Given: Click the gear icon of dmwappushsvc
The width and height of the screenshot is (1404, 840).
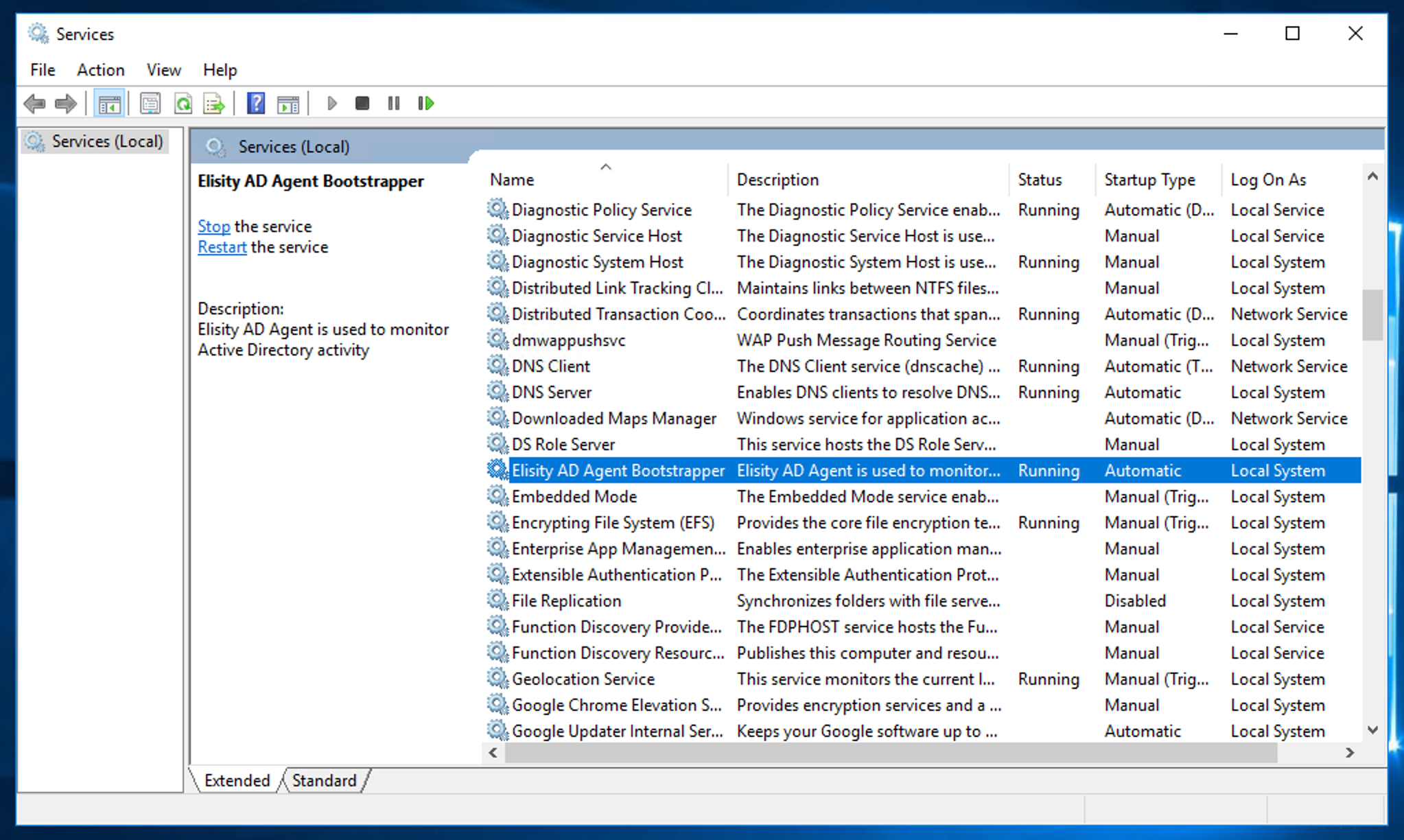Looking at the screenshot, I should coord(498,340).
